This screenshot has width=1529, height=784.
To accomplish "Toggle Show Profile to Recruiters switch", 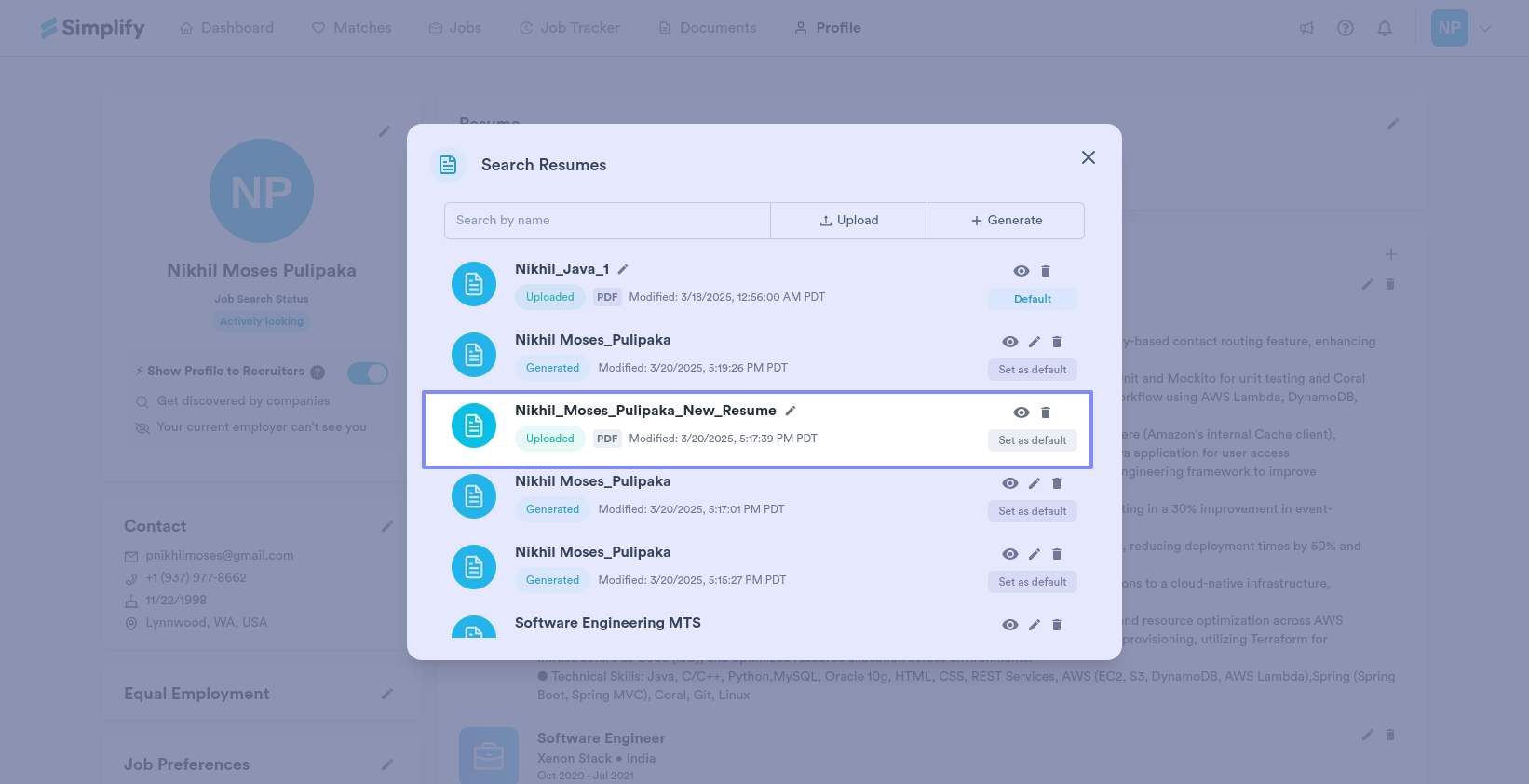I will click(x=368, y=373).
